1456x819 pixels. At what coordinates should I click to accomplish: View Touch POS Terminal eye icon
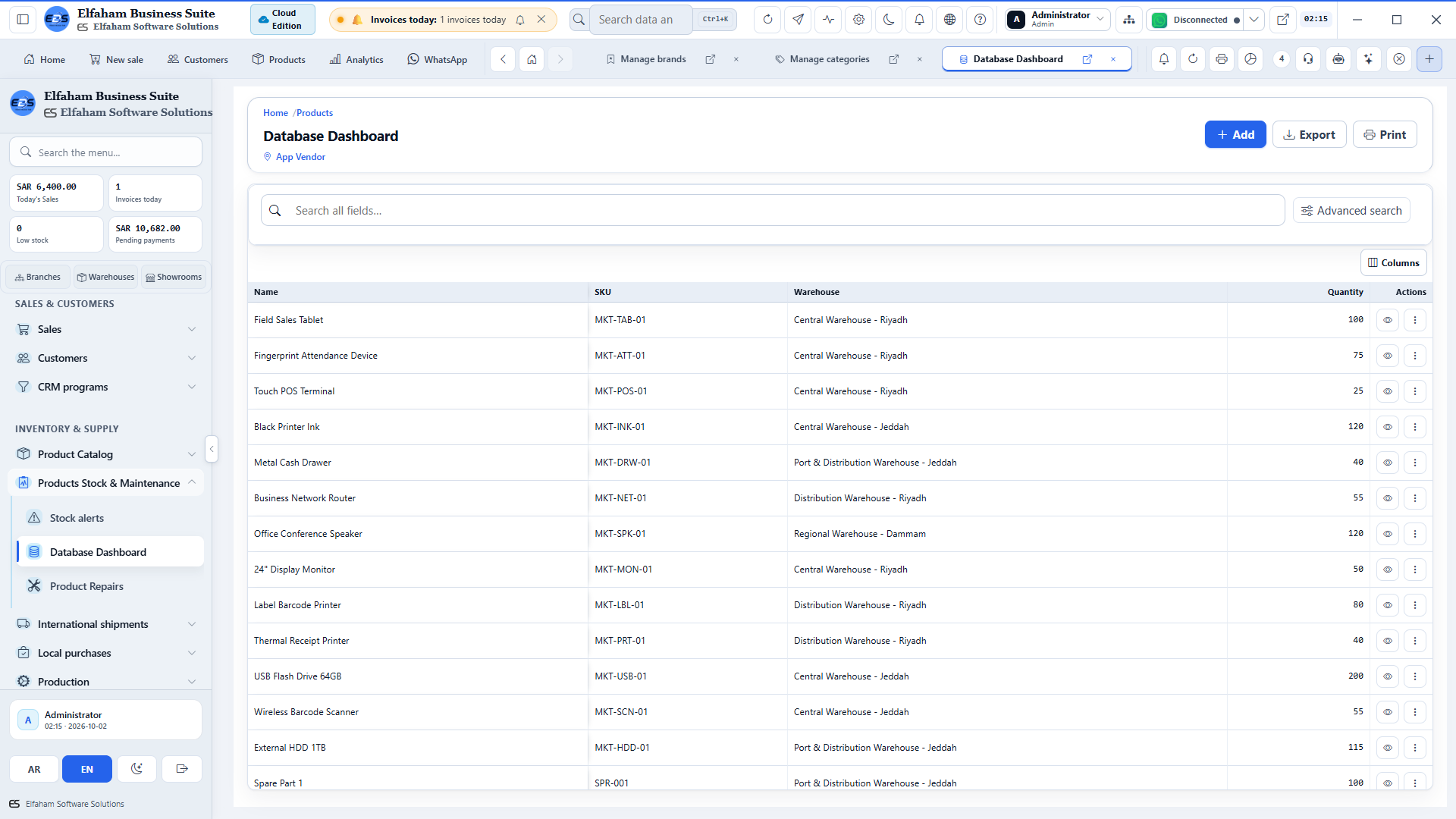coord(1387,391)
